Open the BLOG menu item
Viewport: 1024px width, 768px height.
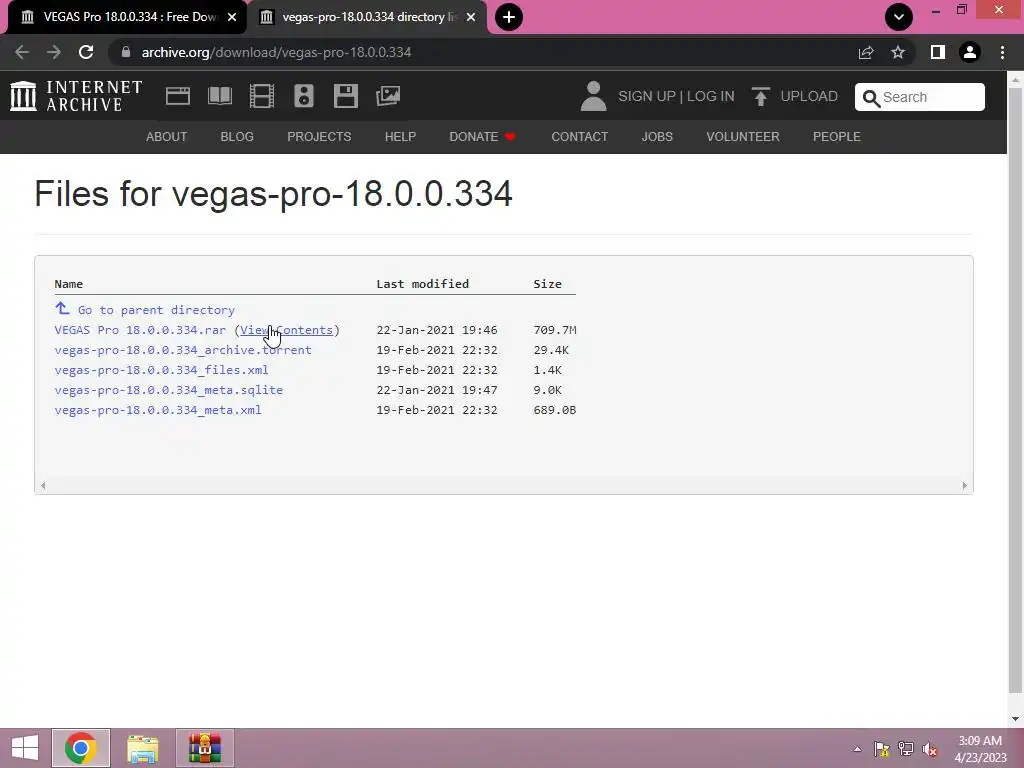[237, 136]
